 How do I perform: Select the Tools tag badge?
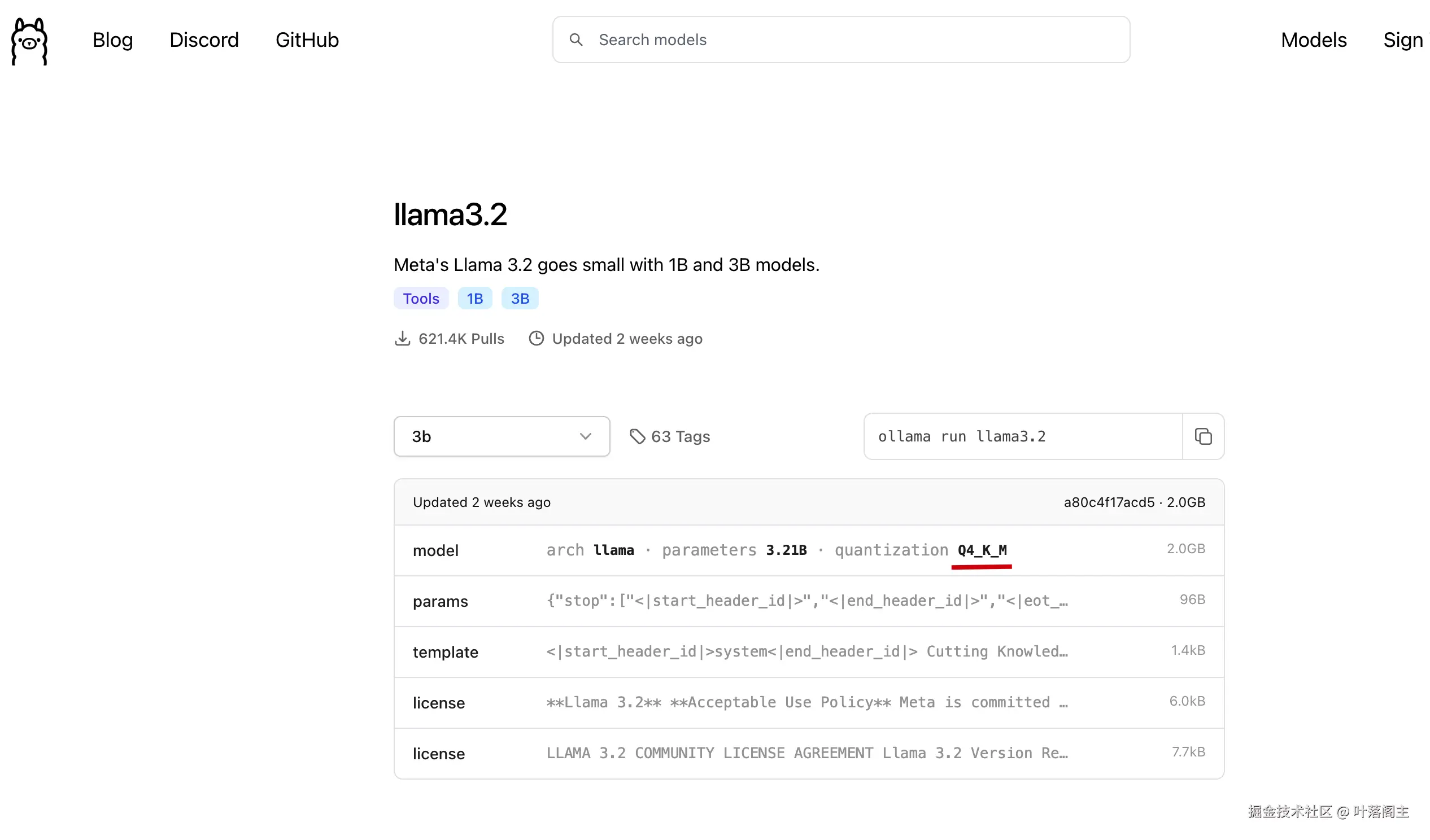[x=421, y=298]
